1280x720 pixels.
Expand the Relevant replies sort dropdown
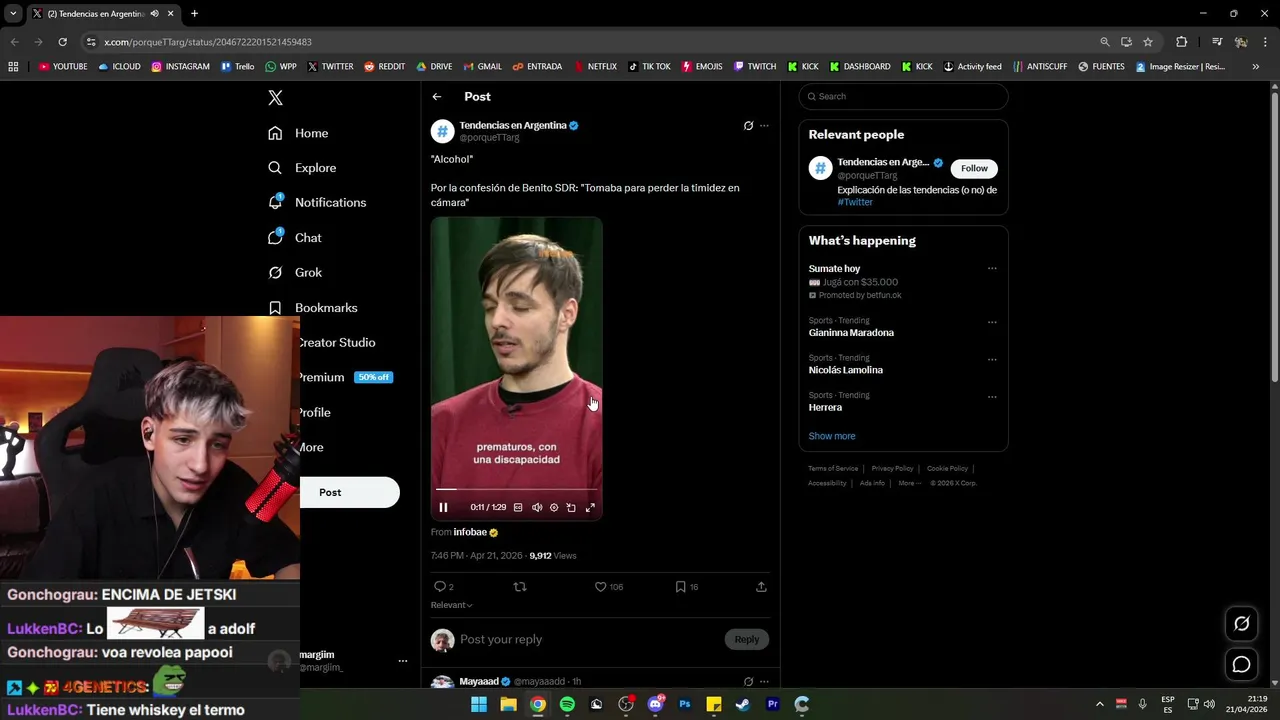coord(452,605)
